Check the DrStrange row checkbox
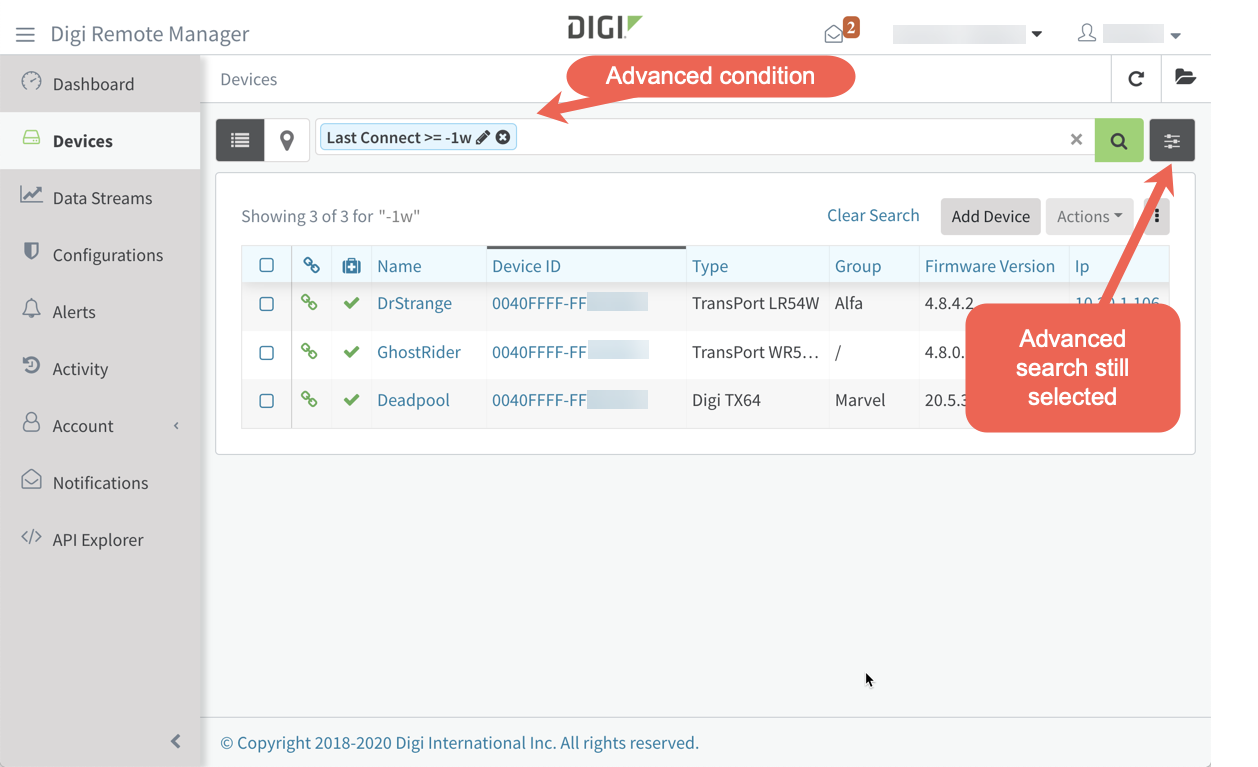 tap(266, 303)
